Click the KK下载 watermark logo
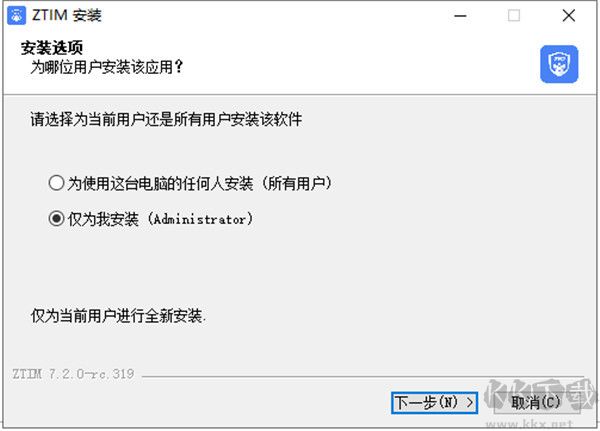Screen dimensions: 600x431 click(x=541, y=396)
